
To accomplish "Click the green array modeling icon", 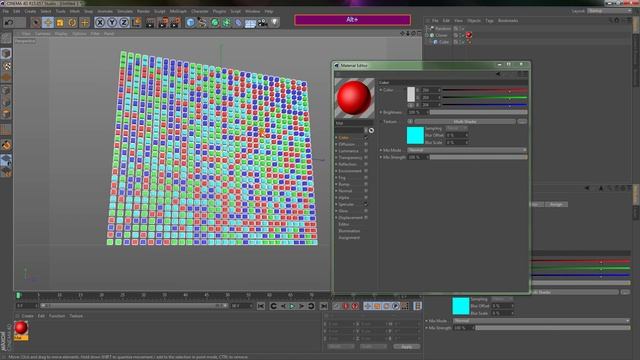I will (226, 22).
